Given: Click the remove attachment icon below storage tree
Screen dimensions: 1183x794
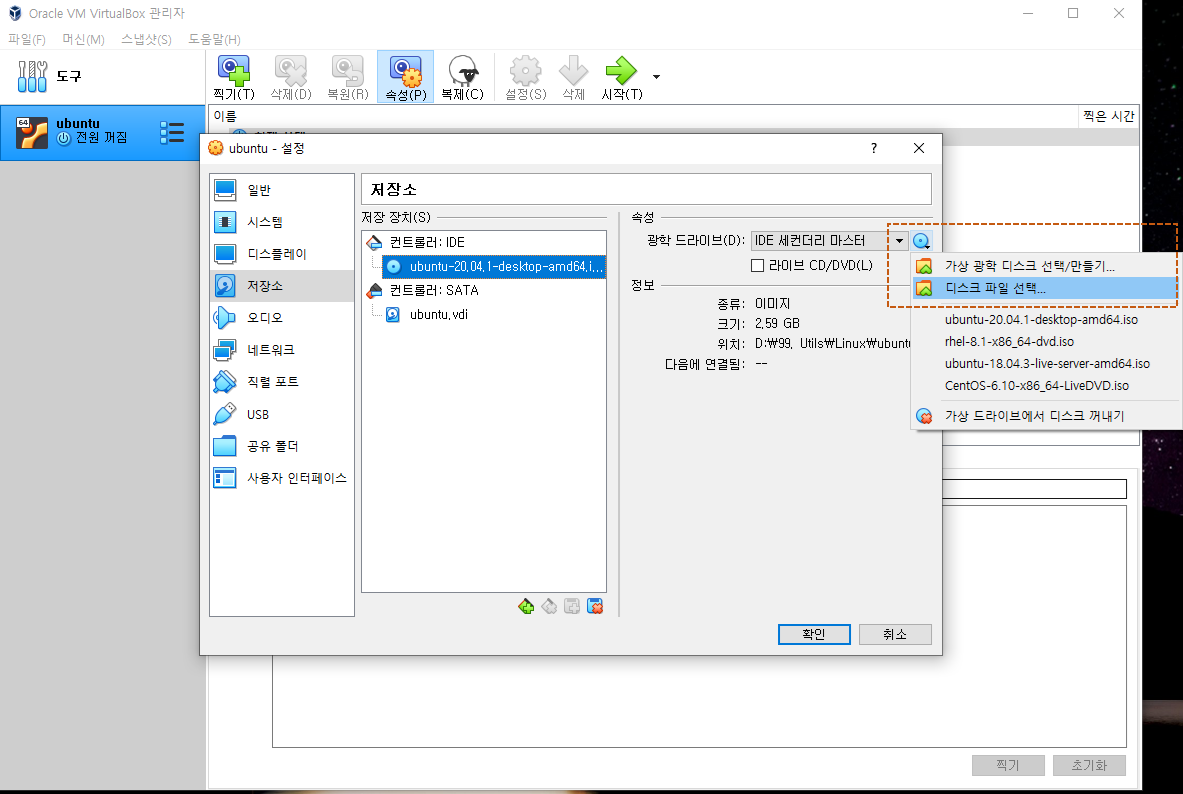Looking at the screenshot, I should tap(595, 606).
